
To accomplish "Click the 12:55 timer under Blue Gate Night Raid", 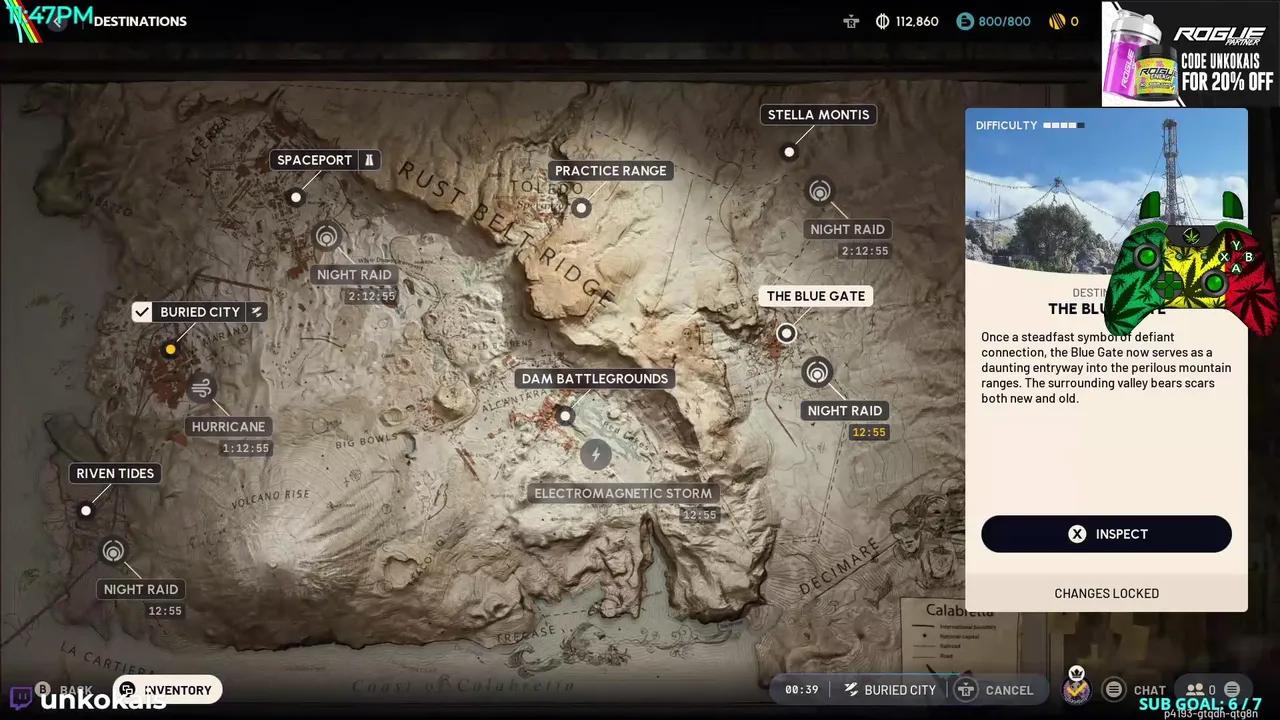I will 869,433.
